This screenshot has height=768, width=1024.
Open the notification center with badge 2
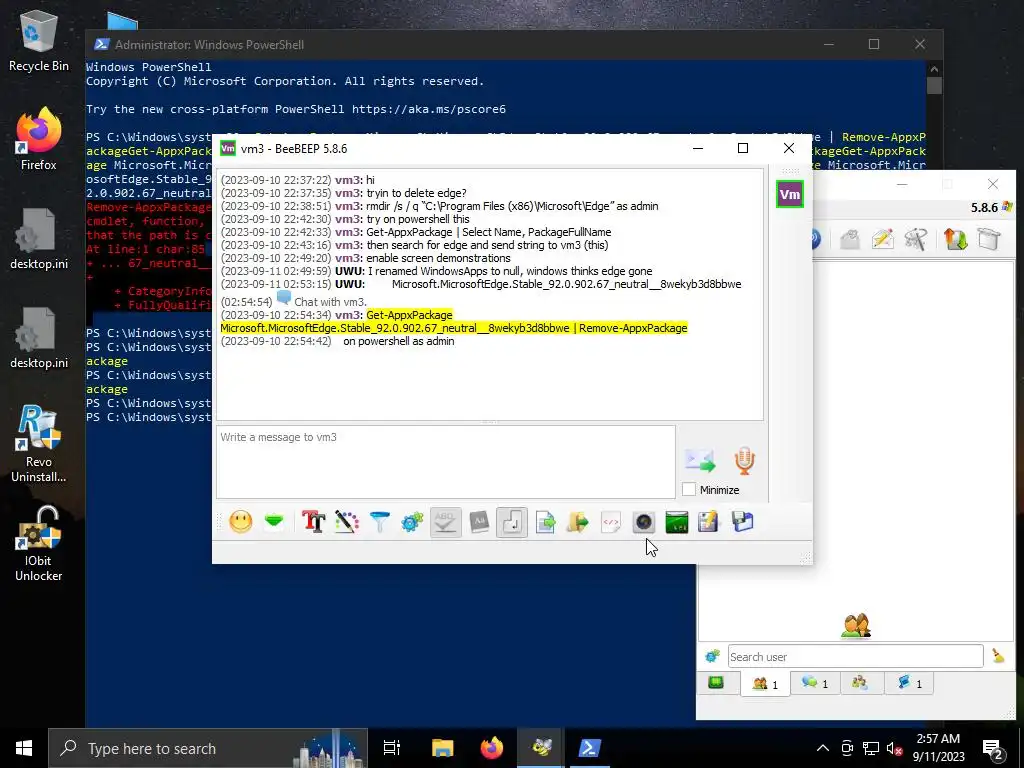(x=993, y=750)
